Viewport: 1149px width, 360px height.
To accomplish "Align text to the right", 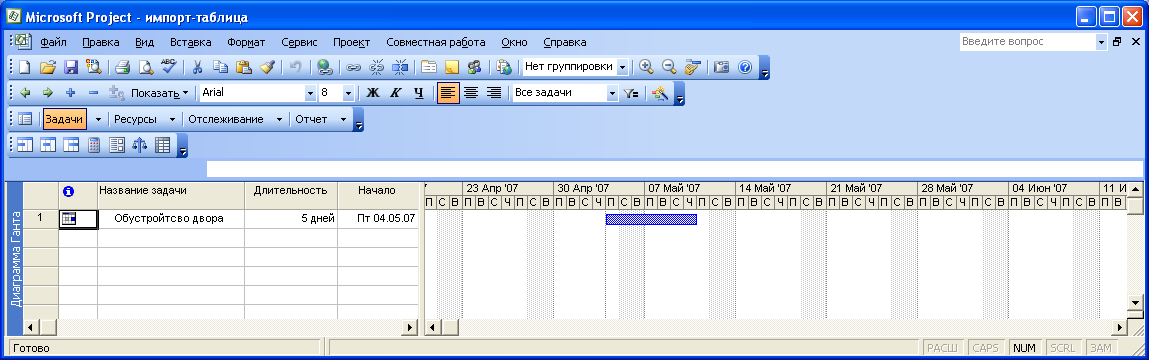I will (x=495, y=93).
